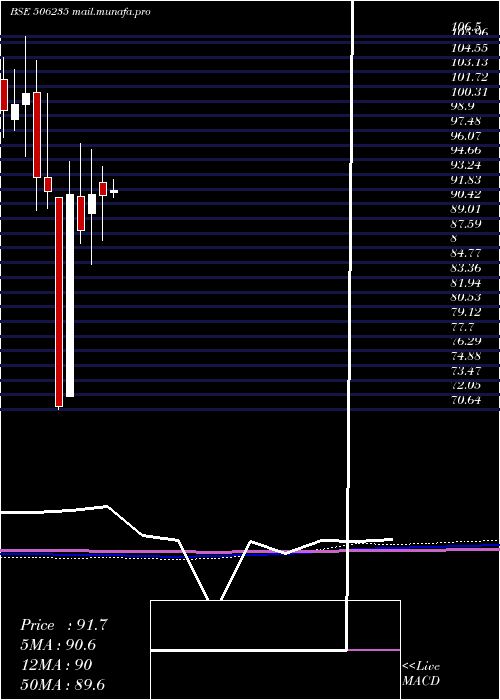Image resolution: width=500 pixels, height=700 pixels.
Task: Click the 81.94 price axis label
Action: [x=467, y=283]
